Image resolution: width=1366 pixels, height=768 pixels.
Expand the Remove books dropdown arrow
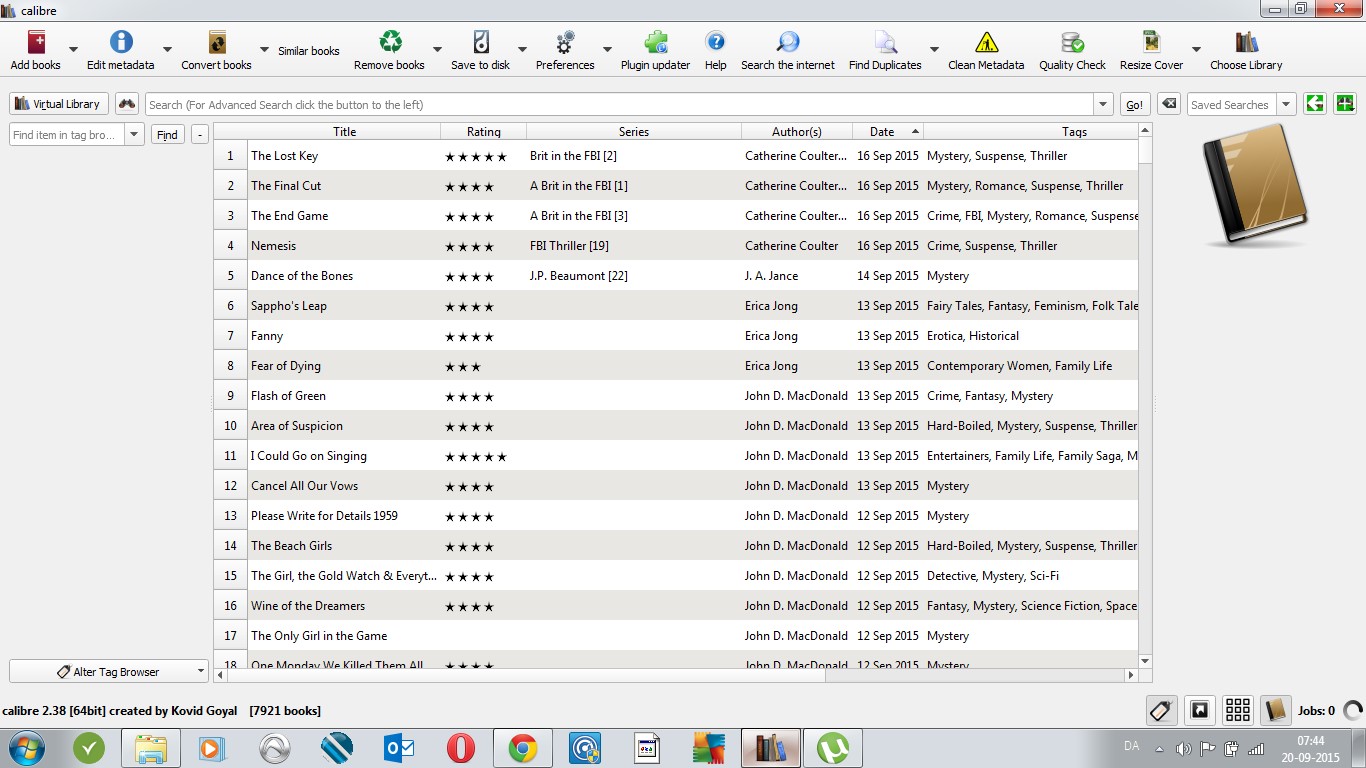[437, 49]
